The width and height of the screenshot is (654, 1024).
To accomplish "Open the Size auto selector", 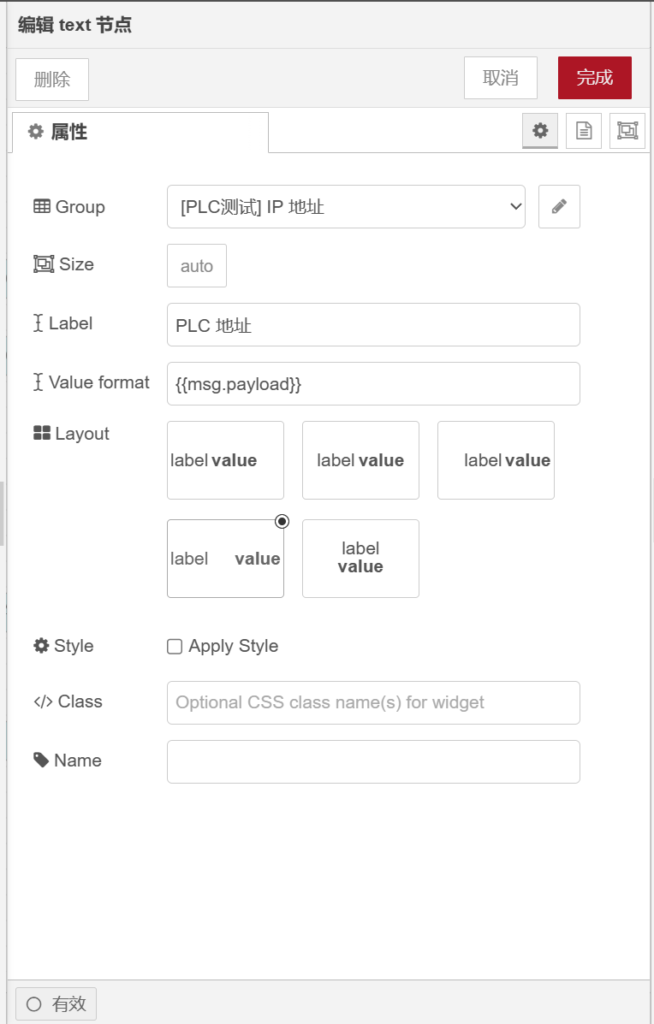I will tap(197, 266).
